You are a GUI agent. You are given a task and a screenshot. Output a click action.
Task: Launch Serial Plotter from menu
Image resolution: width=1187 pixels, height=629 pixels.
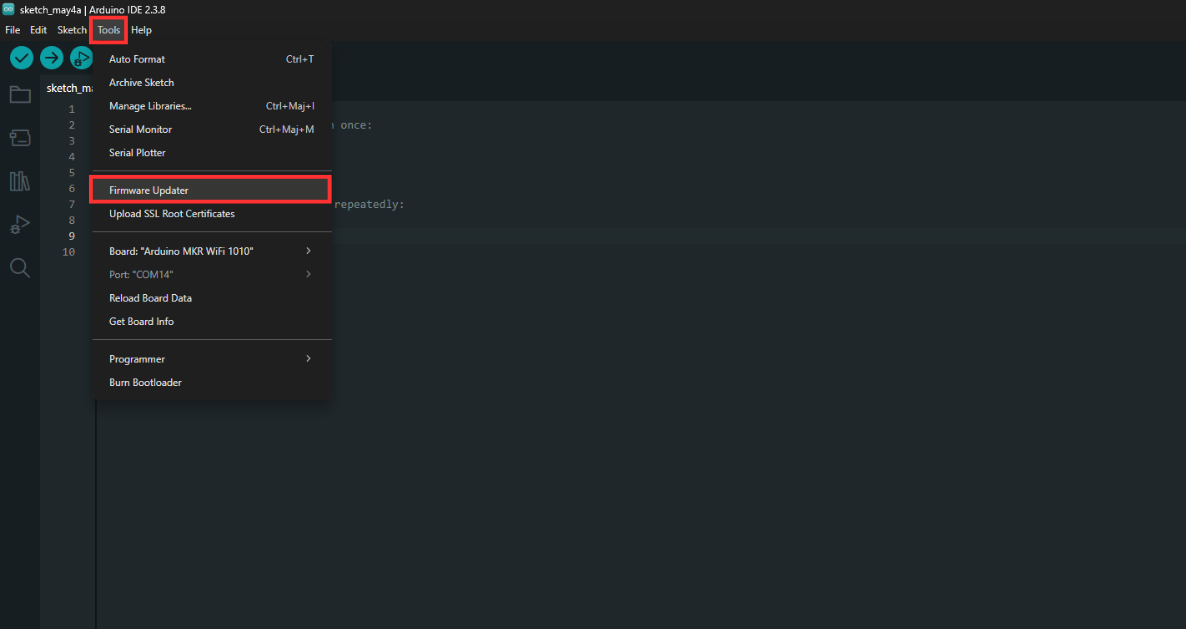212,153
